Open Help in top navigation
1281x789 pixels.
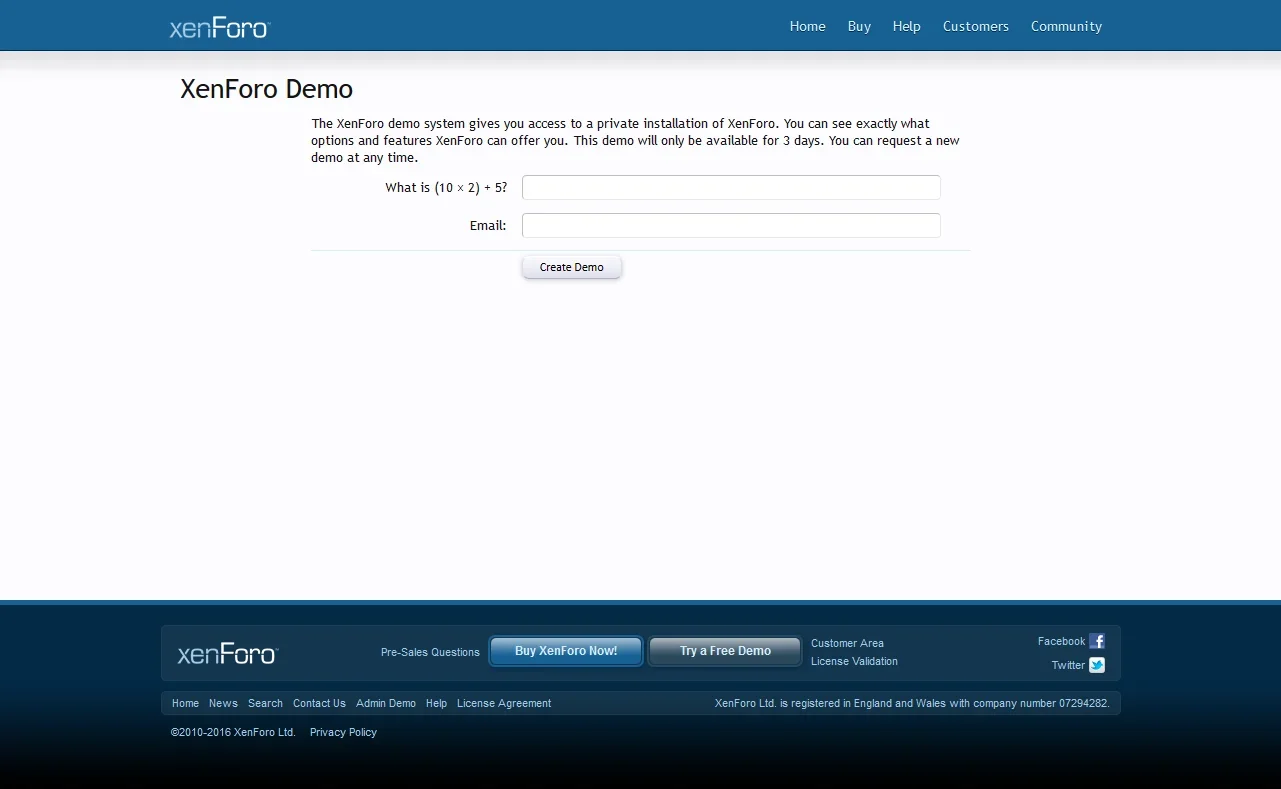[906, 26]
